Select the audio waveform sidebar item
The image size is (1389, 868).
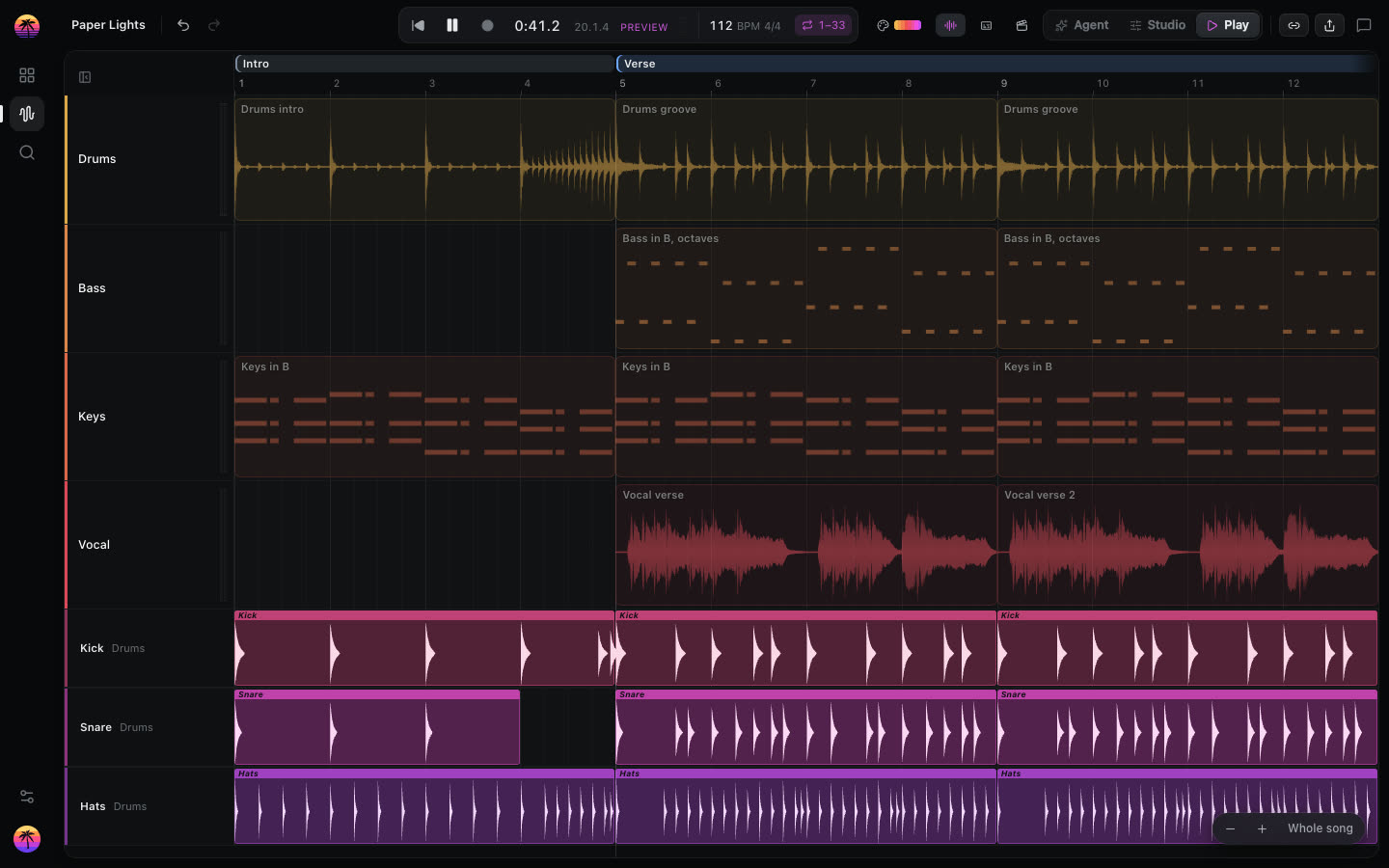(x=27, y=114)
